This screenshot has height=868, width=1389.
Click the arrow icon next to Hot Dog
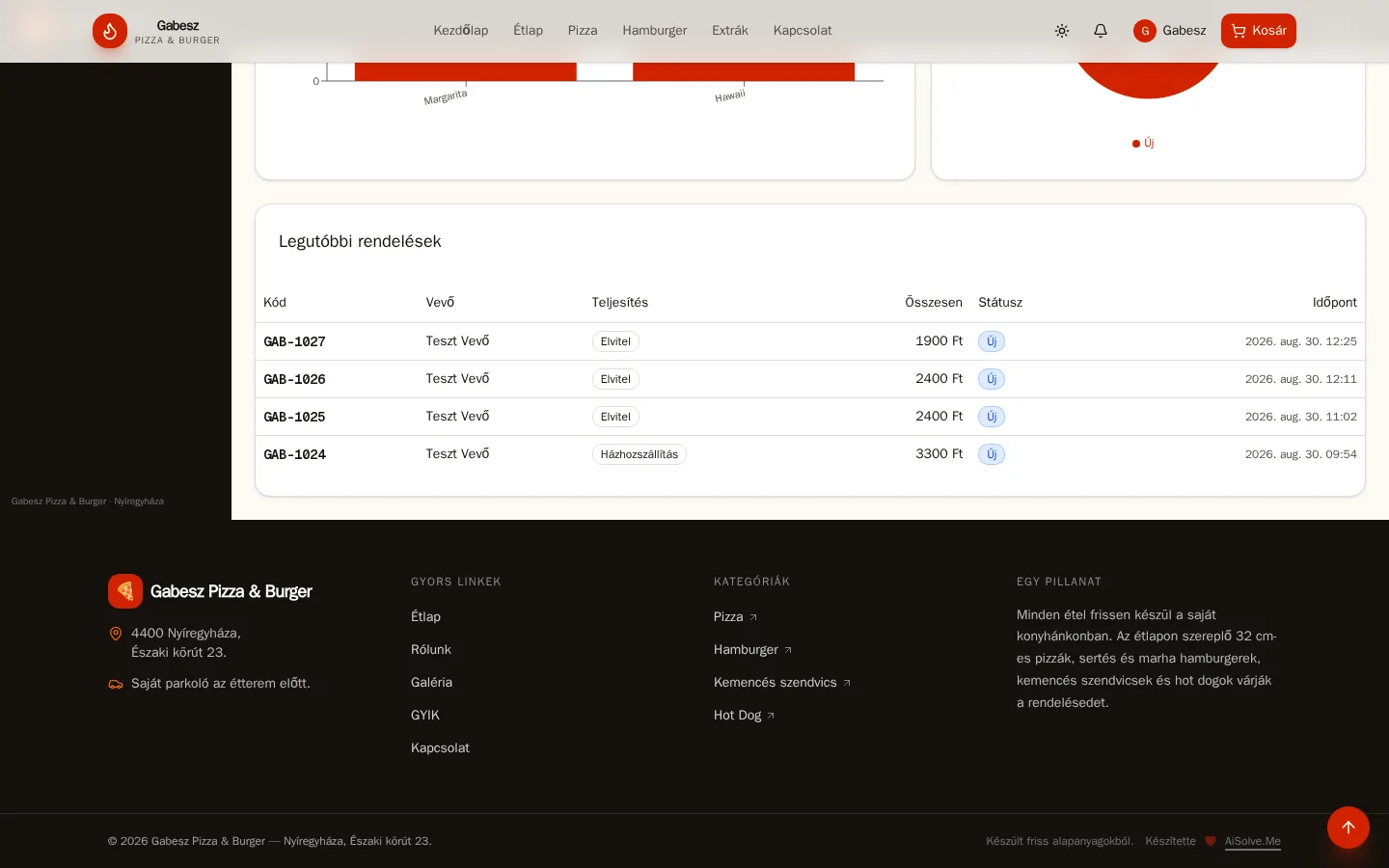point(771,716)
